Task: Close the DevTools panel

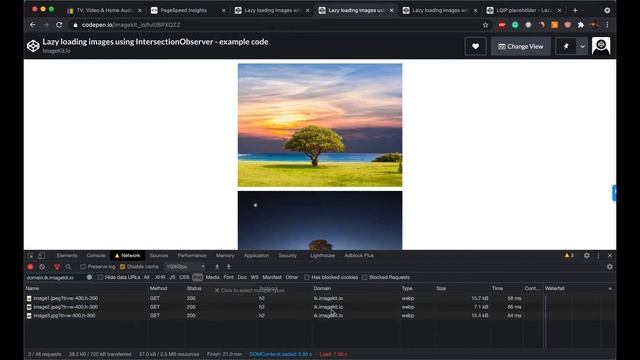Action: tap(610, 256)
